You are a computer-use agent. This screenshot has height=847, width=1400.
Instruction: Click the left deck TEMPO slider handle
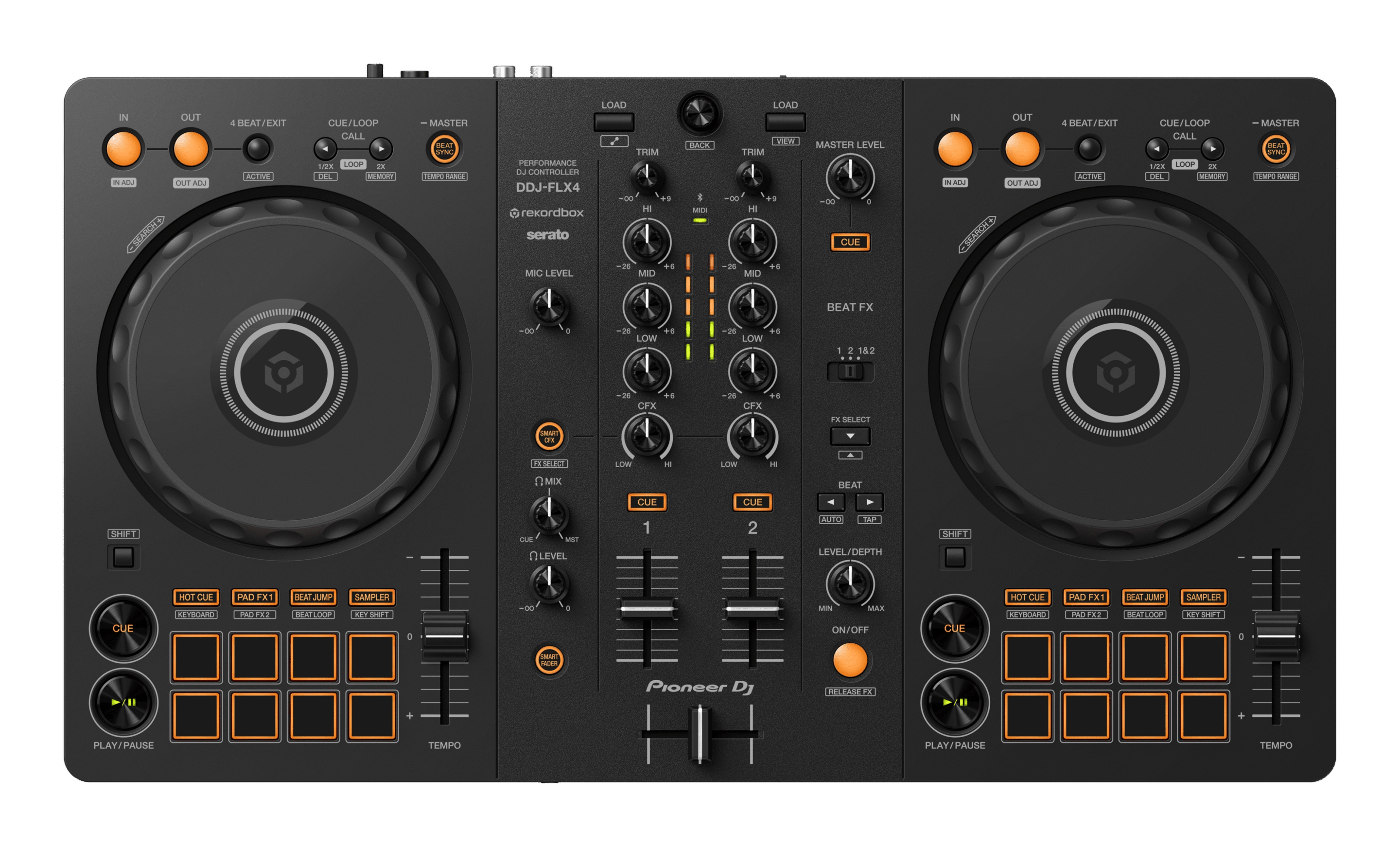click(444, 636)
